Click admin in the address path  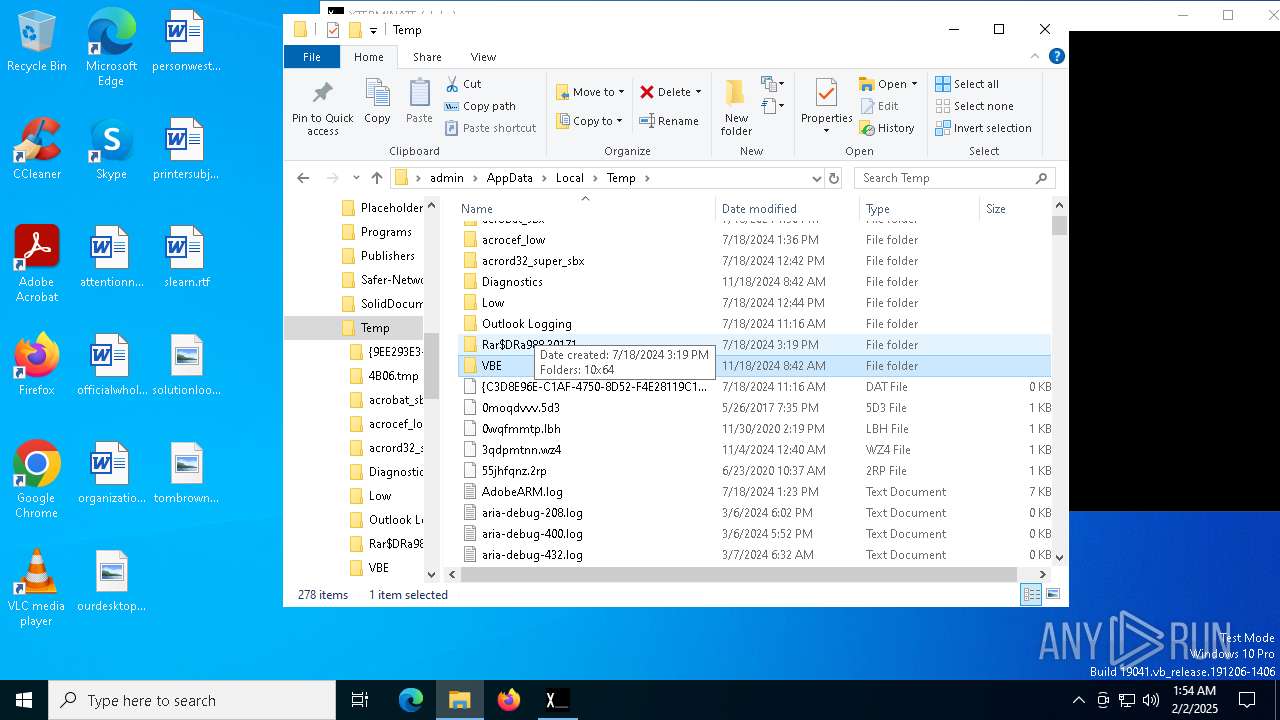click(447, 178)
